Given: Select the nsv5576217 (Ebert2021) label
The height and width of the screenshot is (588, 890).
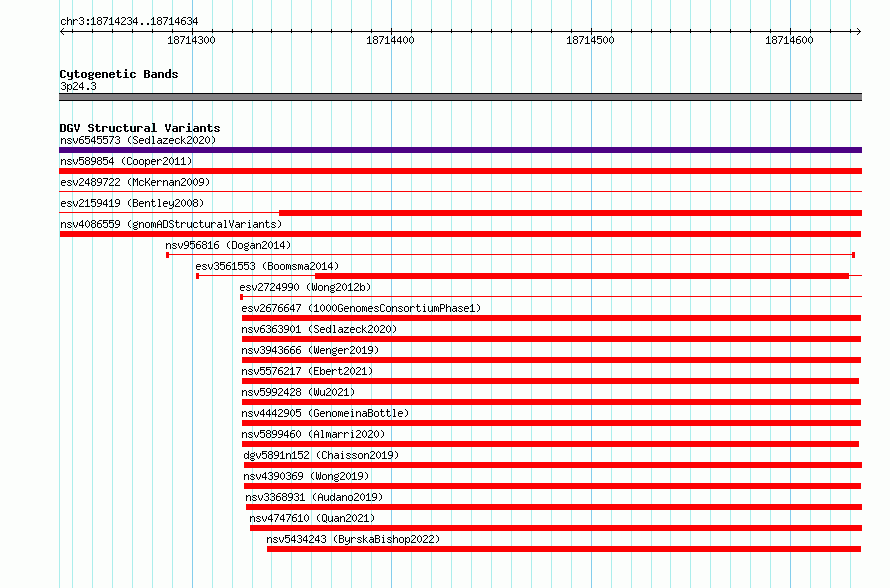Looking at the screenshot, I should tap(307, 371).
